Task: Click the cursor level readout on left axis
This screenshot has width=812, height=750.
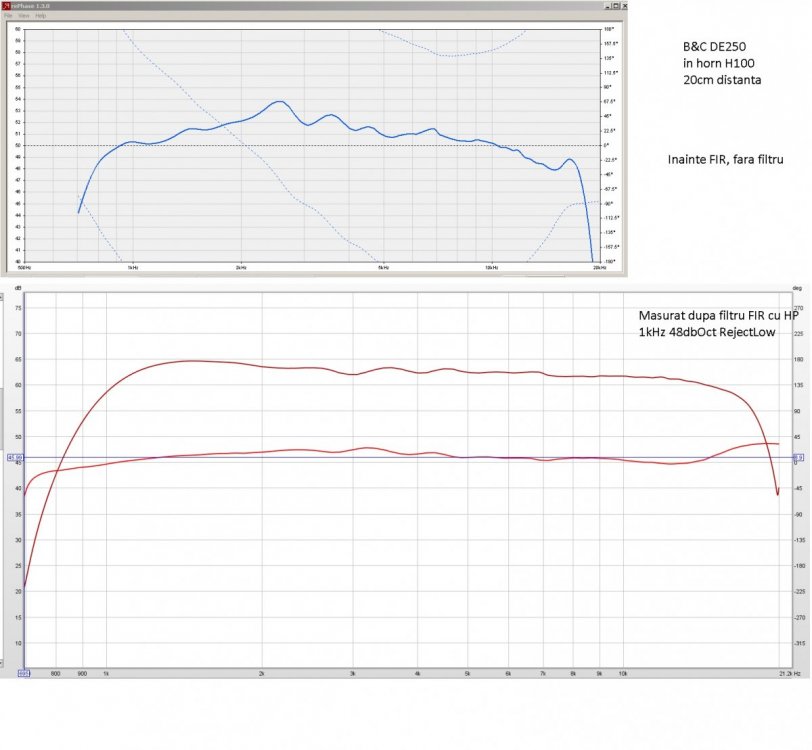Action: (15, 458)
